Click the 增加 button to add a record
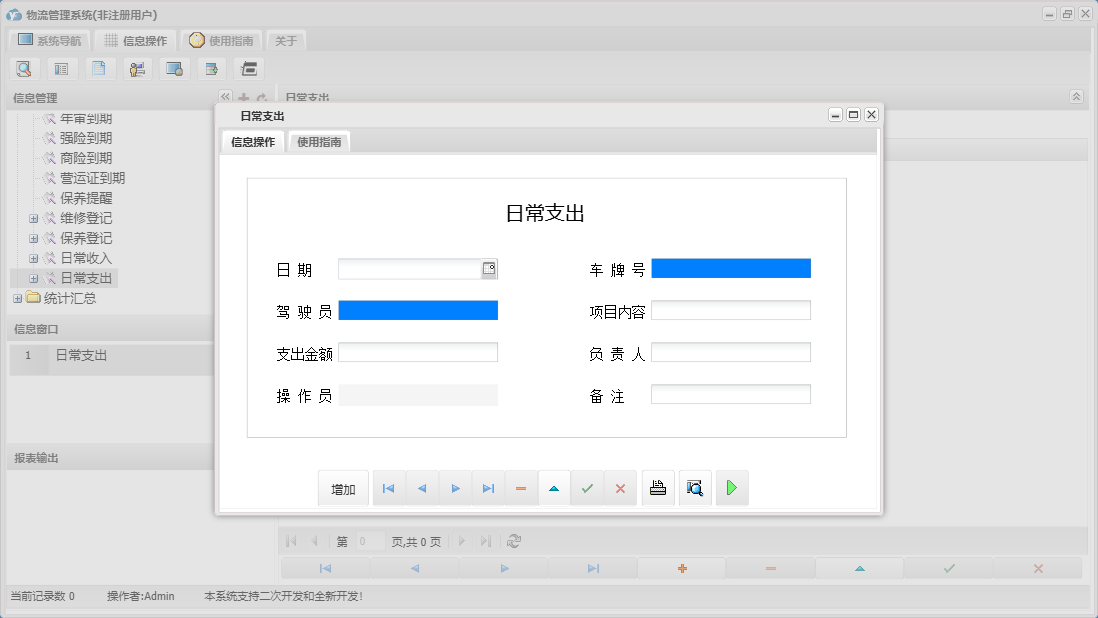 click(343, 488)
